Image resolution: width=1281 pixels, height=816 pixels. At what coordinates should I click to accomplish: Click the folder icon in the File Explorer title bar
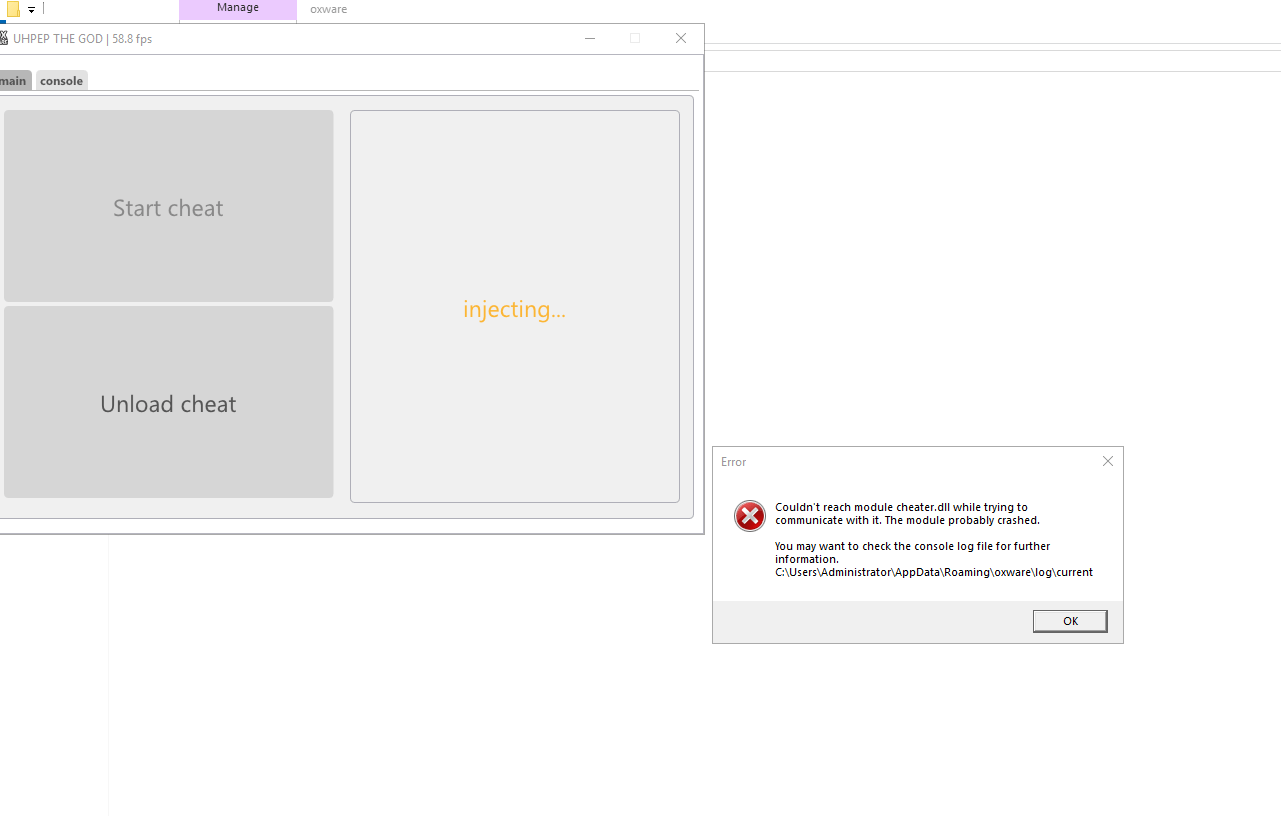point(12,9)
